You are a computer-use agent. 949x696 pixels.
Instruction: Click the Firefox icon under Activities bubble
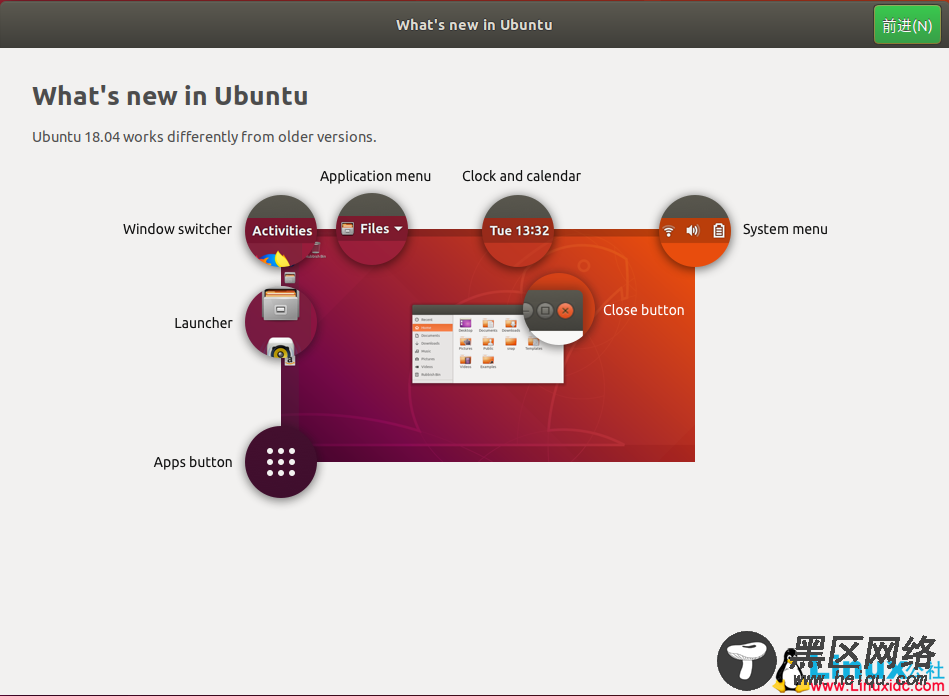click(x=274, y=260)
